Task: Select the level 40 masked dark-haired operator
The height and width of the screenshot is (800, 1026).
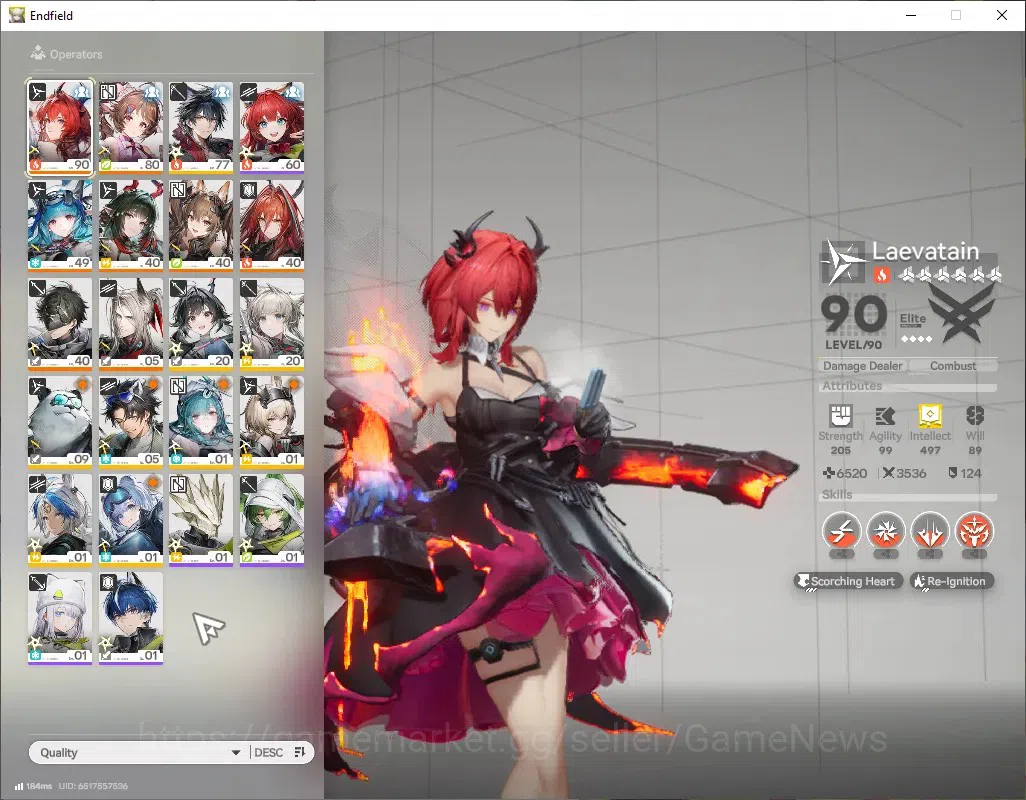Action: (x=60, y=324)
